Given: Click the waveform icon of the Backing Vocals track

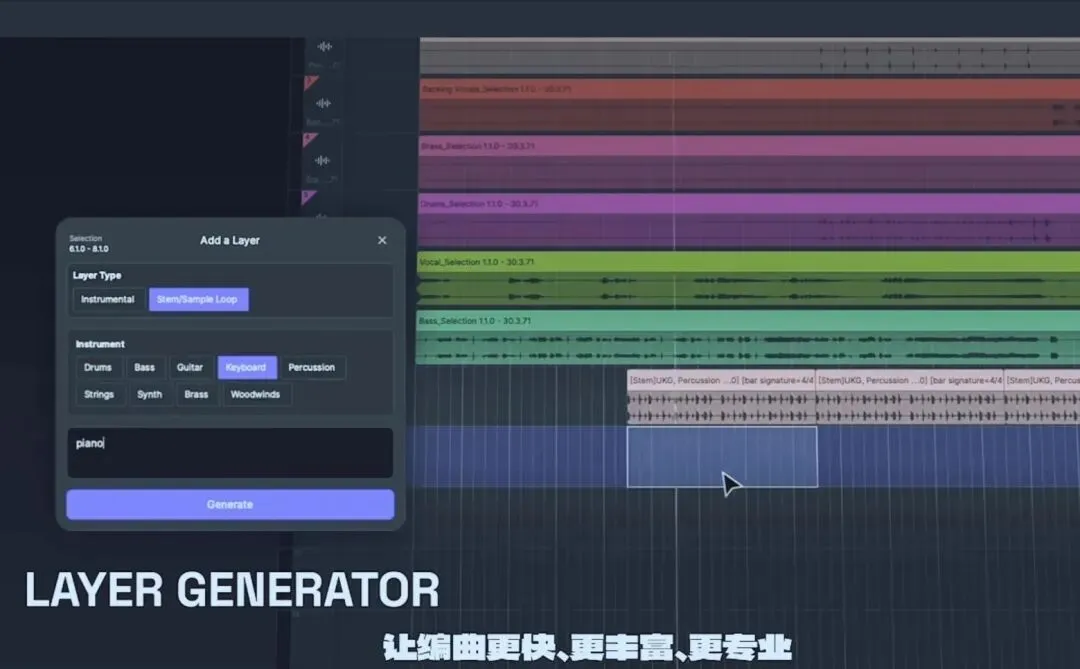Looking at the screenshot, I should pyautogui.click(x=323, y=103).
